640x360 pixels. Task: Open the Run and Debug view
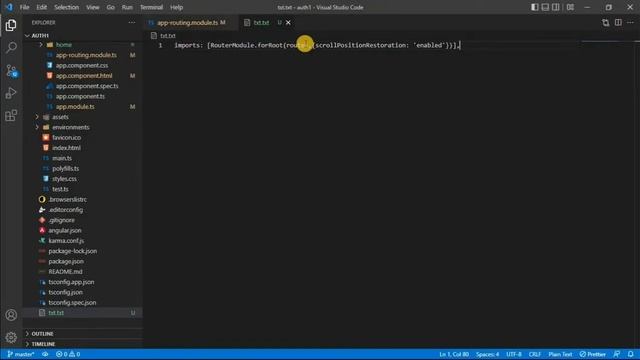point(11,93)
